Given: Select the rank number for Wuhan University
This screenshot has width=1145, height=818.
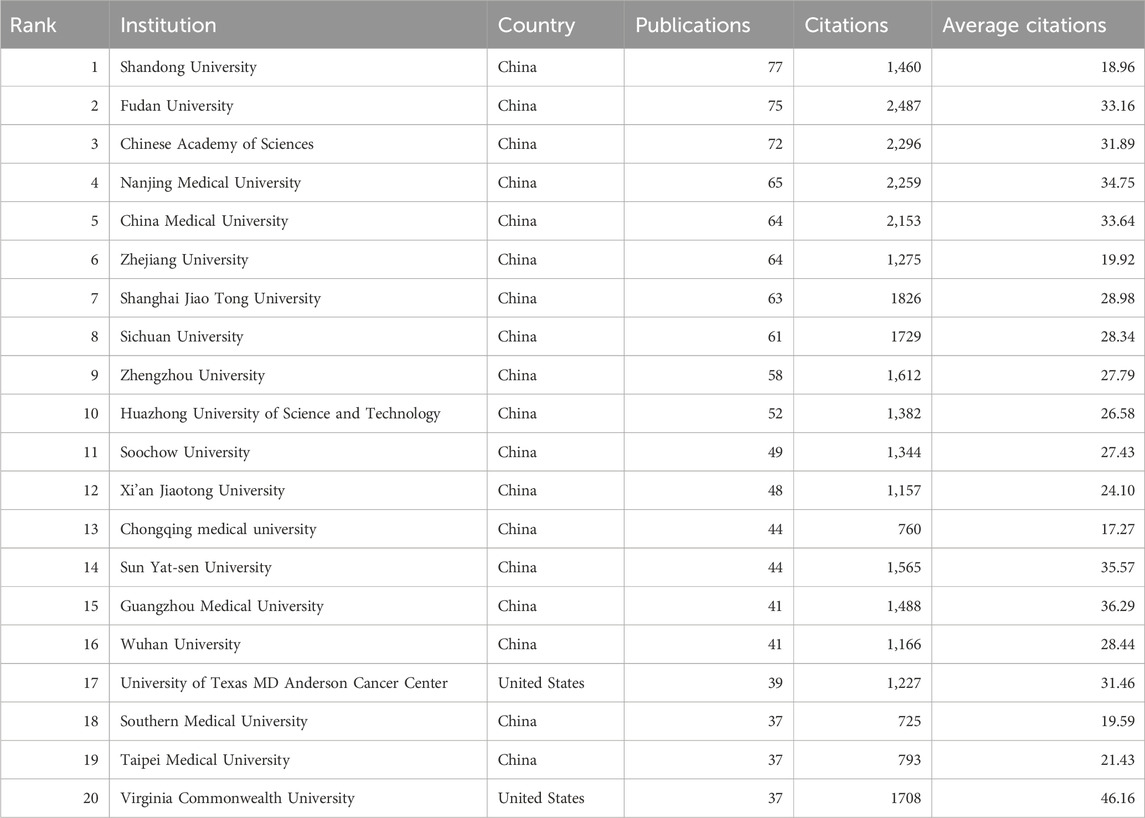Looking at the screenshot, I should (x=91, y=644).
